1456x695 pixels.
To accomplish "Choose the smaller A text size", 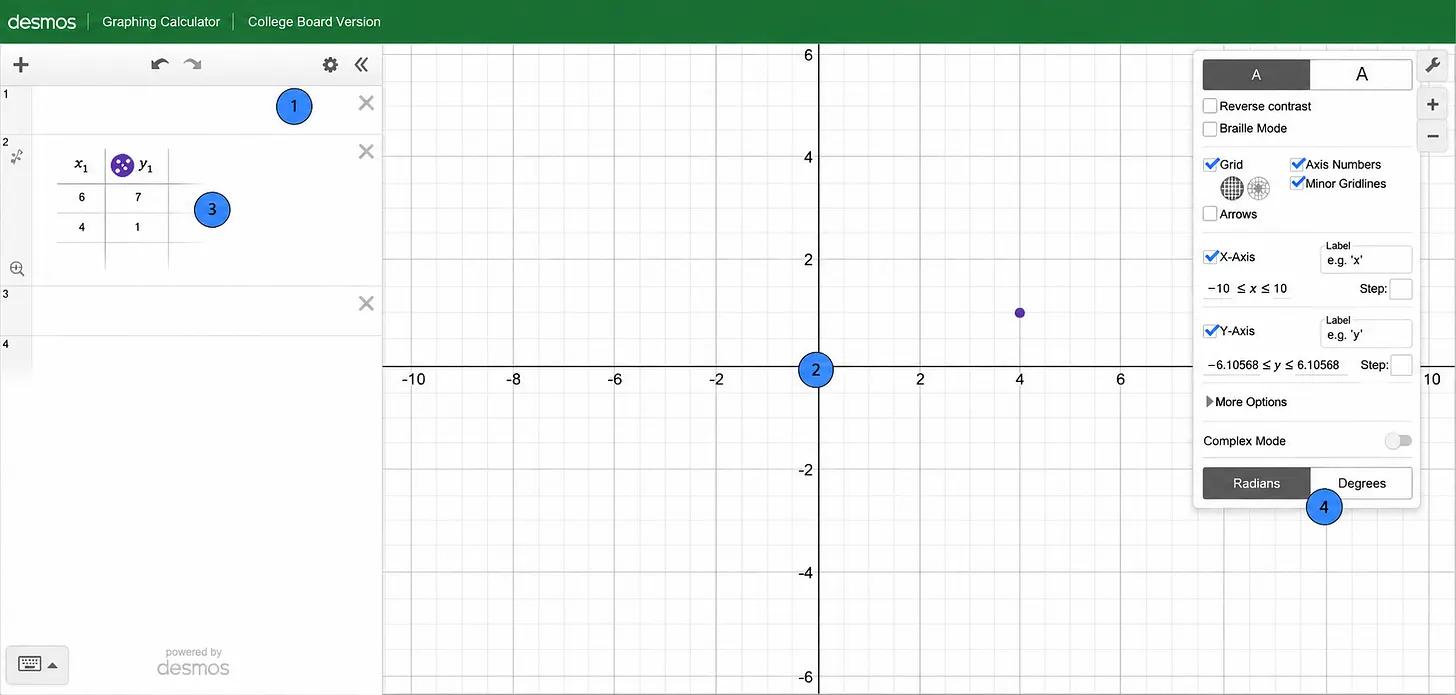I will point(1256,75).
